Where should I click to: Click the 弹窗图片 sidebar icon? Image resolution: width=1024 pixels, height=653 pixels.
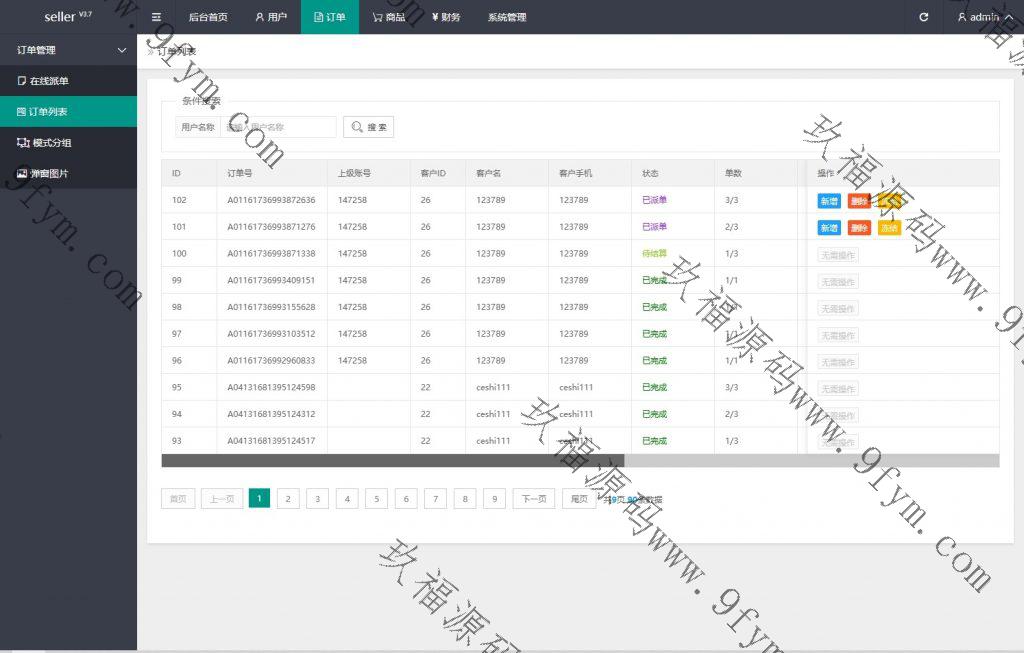(x=22, y=174)
